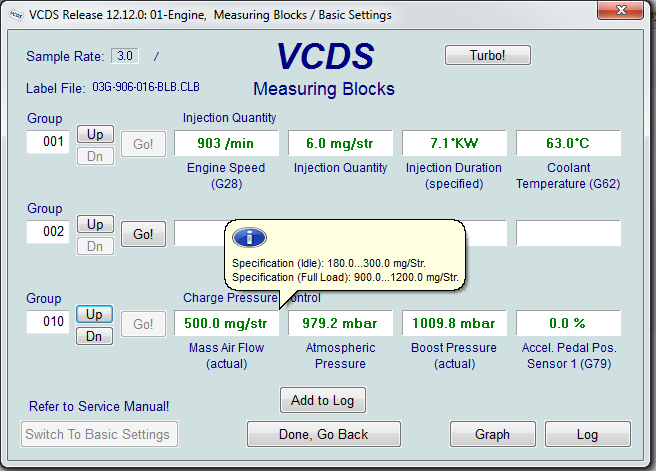Click the label file name 03G-906-016-BLB.CLB

[x=146, y=87]
